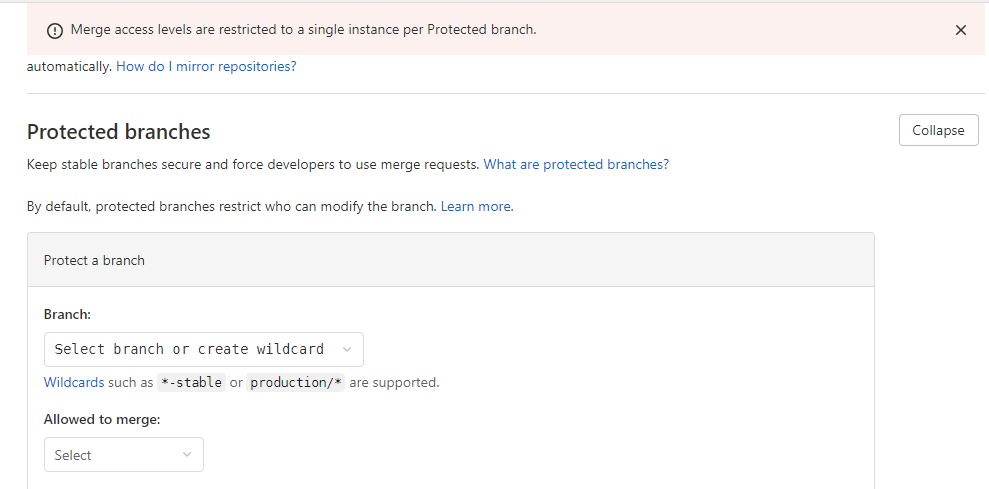Click the Branch dropdown chevron arrow
Screen dimensions: 989x489
(x=347, y=349)
